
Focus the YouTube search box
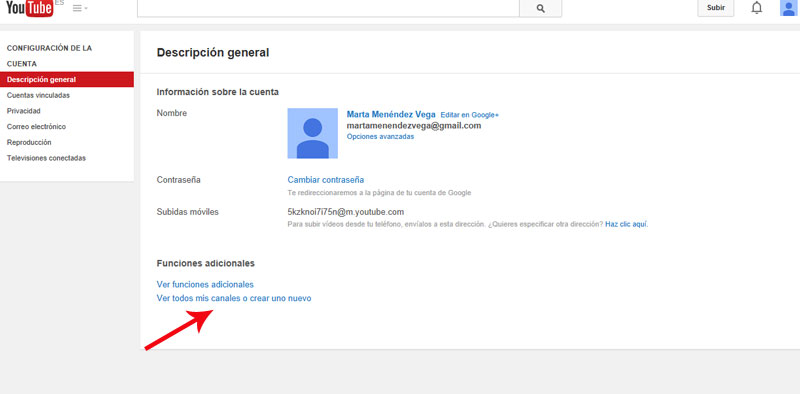pos(329,8)
